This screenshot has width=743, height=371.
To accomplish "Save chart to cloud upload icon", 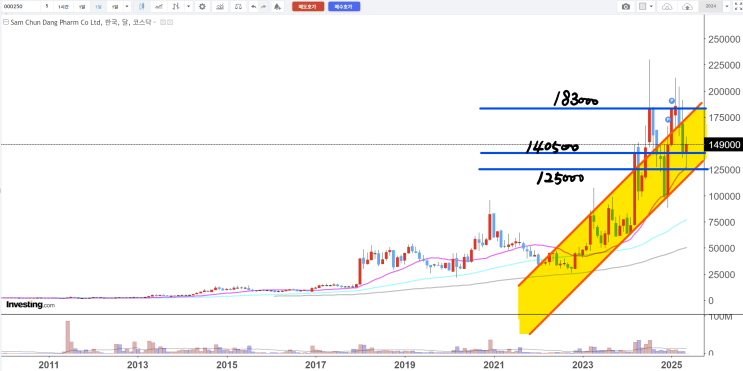I will pos(688,7).
